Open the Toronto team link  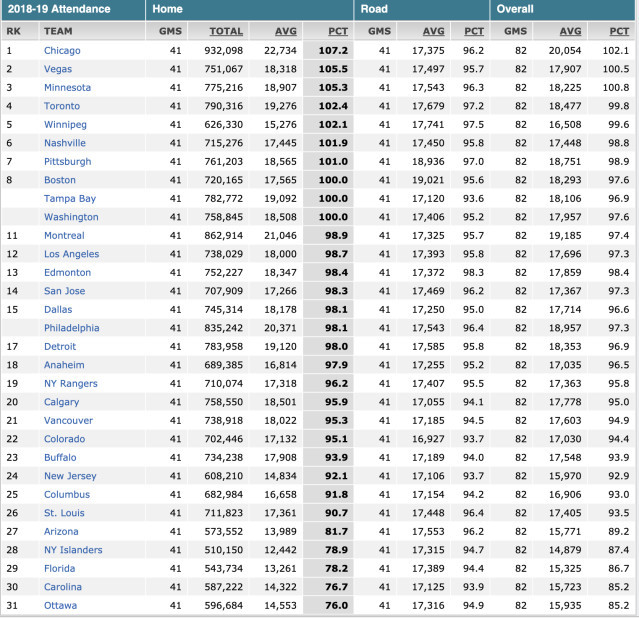[62, 106]
